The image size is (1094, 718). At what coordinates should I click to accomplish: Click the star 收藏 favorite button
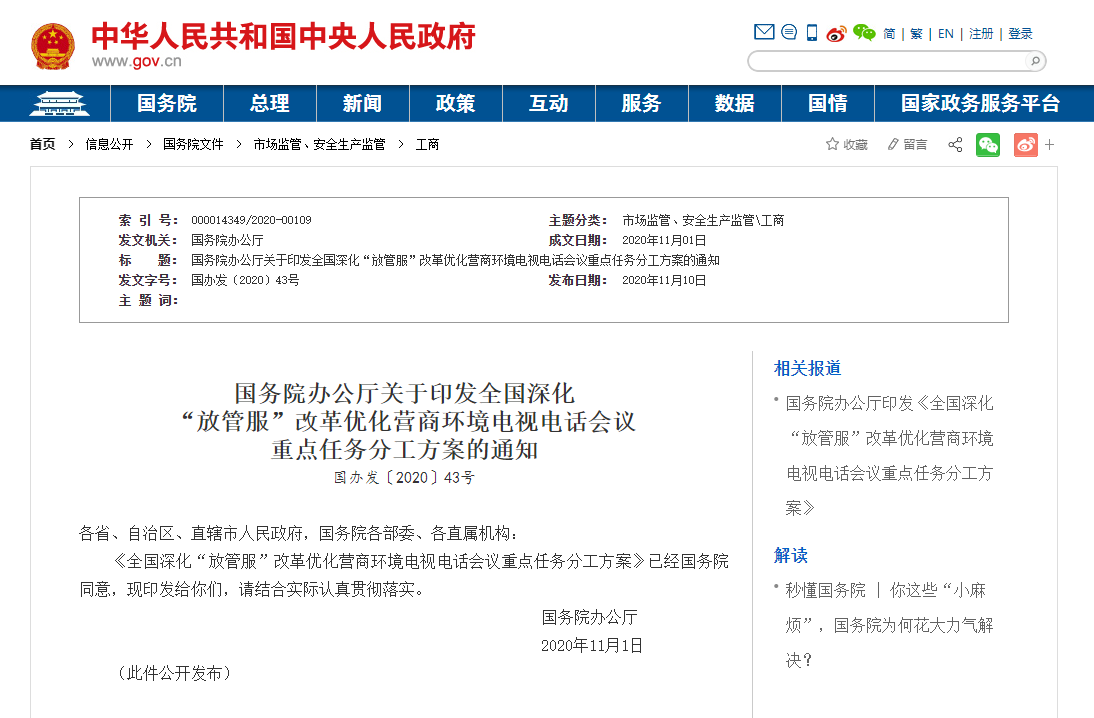point(846,145)
